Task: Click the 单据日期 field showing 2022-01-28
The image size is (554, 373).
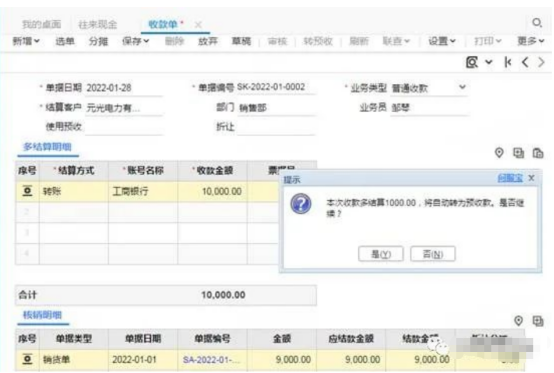Action: (x=124, y=88)
